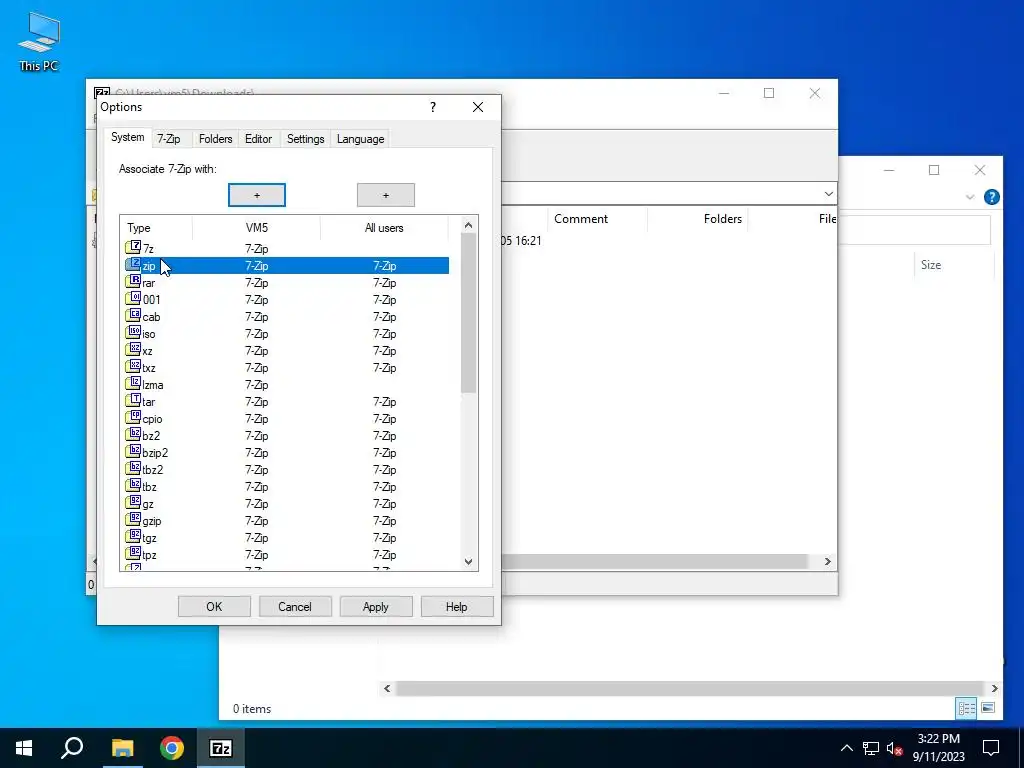Click the file type list vertical scrollbar thumb
This screenshot has width=1024, height=768.
tap(468, 313)
